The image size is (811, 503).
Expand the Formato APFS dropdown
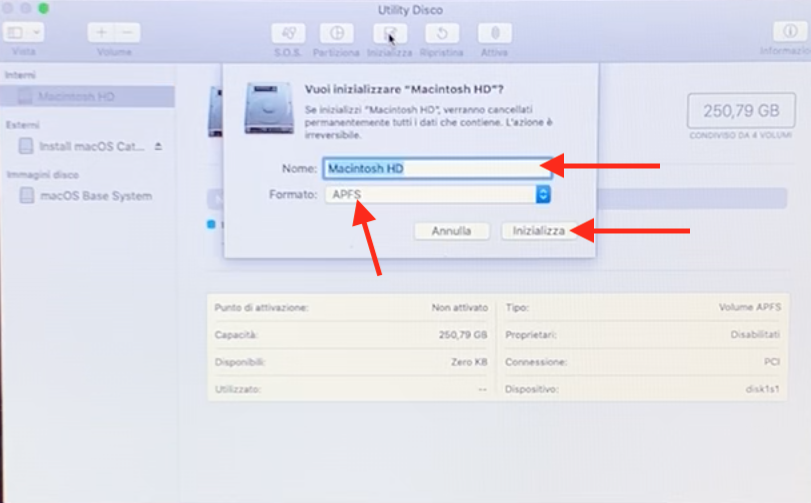pos(438,195)
